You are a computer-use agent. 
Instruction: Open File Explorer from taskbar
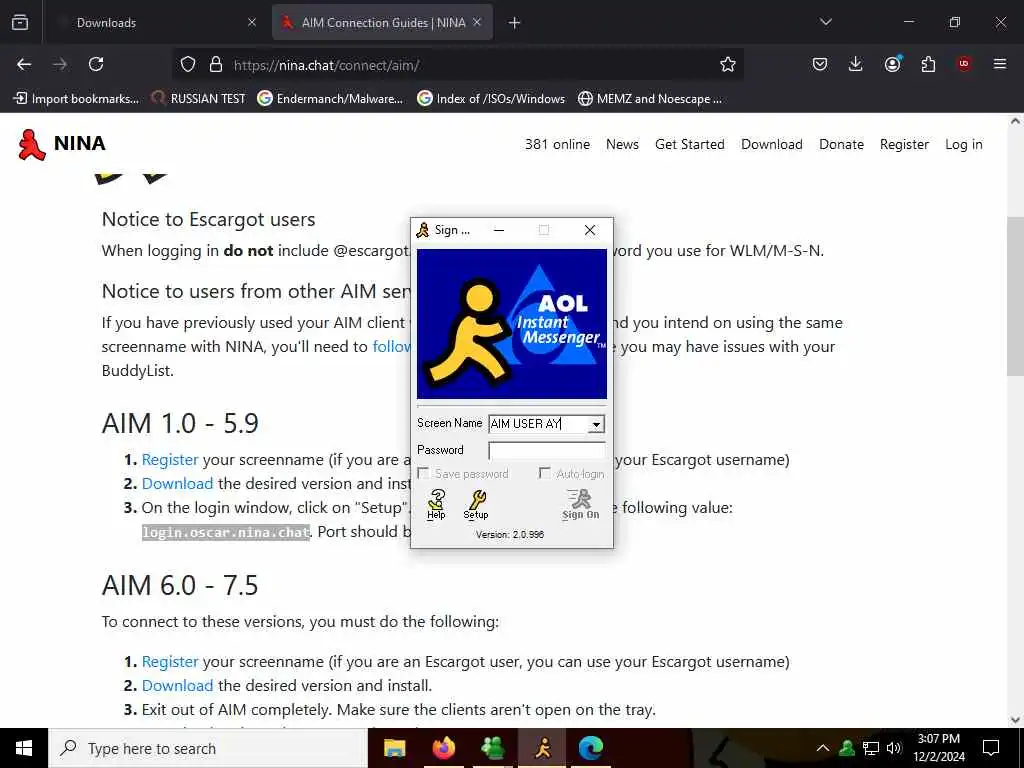[x=394, y=748]
